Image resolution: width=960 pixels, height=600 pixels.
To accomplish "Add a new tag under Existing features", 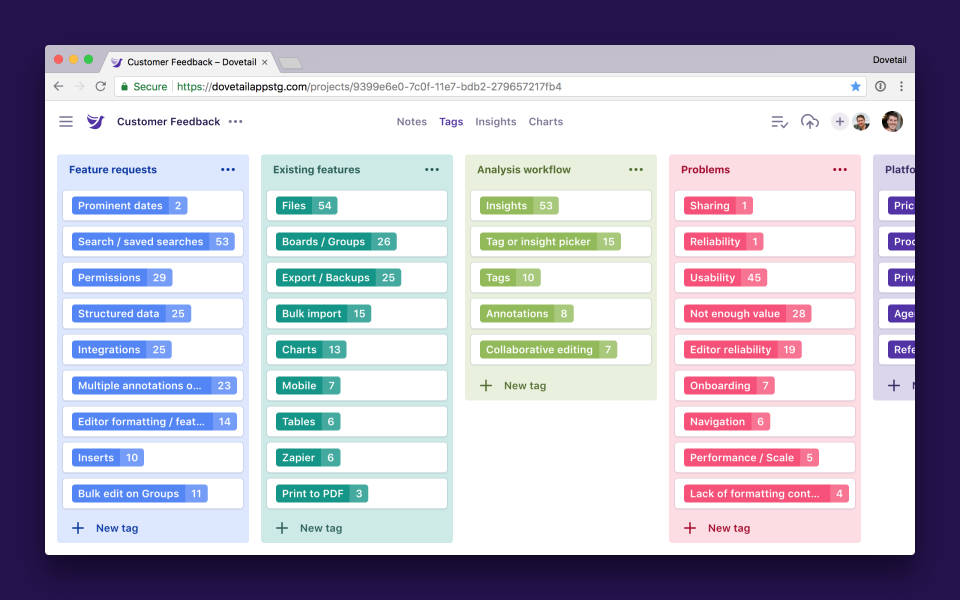I will [310, 528].
